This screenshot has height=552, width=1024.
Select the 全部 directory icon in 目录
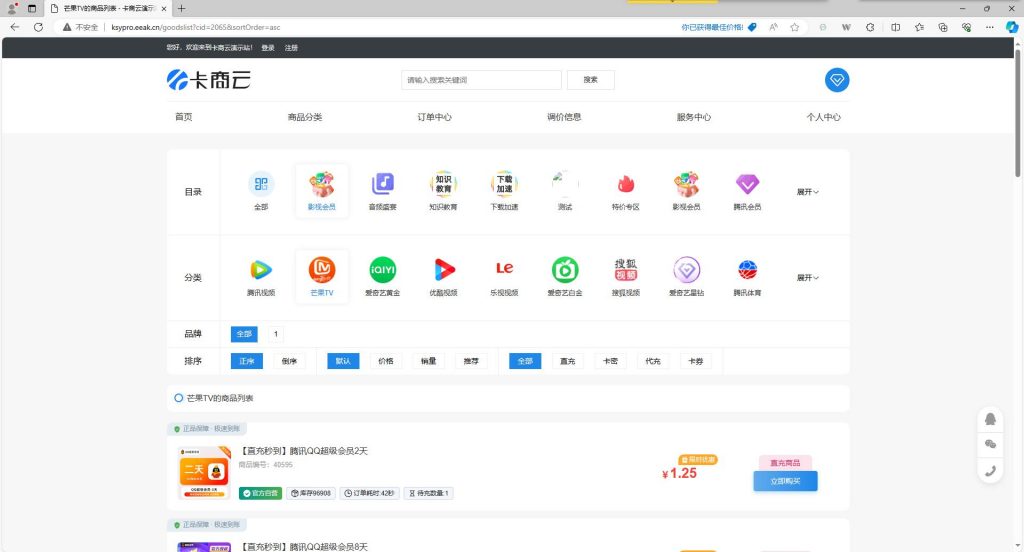pyautogui.click(x=261, y=184)
